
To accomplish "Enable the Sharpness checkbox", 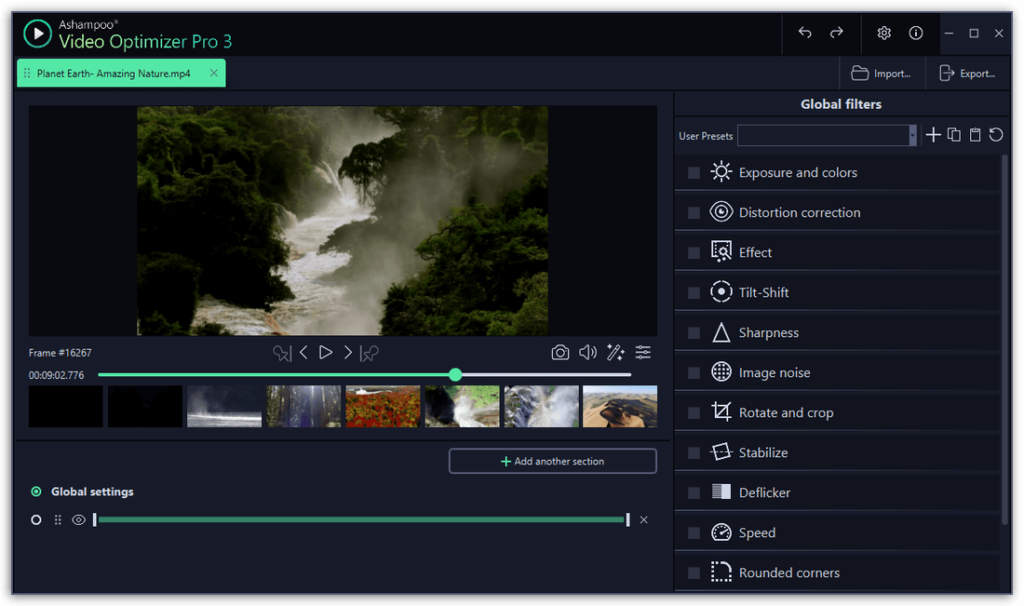I will coord(694,332).
